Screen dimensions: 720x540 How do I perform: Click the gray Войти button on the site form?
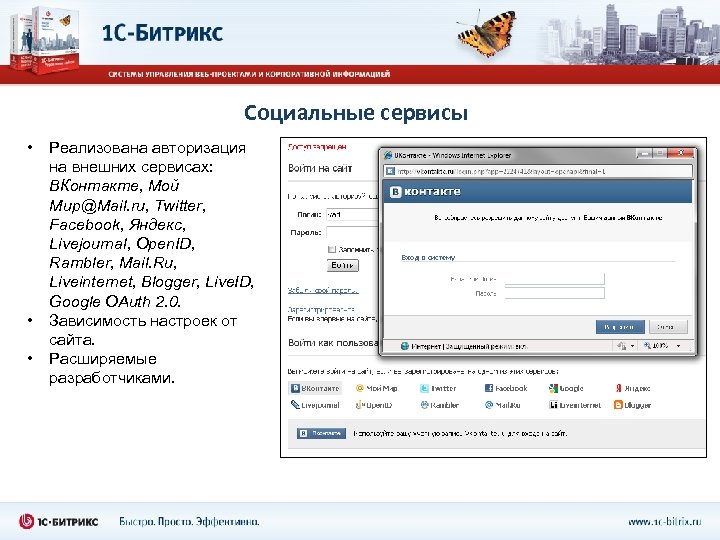pyautogui.click(x=343, y=265)
